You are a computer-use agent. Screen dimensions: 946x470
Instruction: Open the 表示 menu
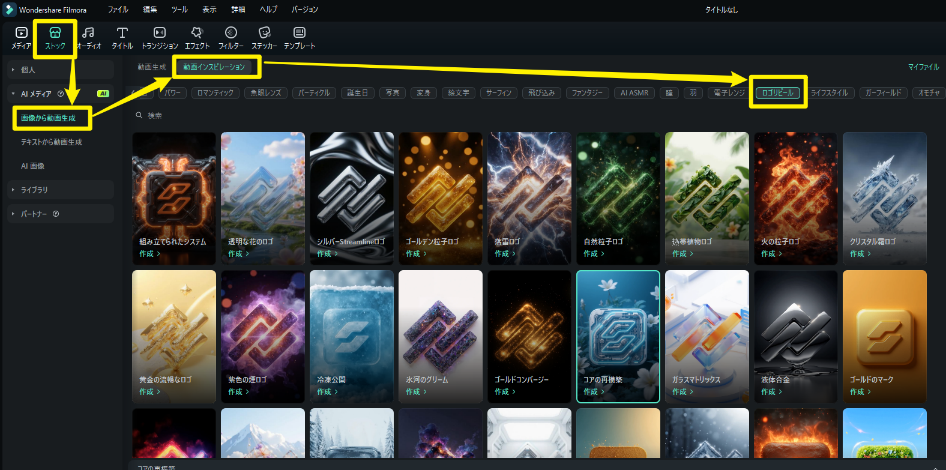[209, 10]
